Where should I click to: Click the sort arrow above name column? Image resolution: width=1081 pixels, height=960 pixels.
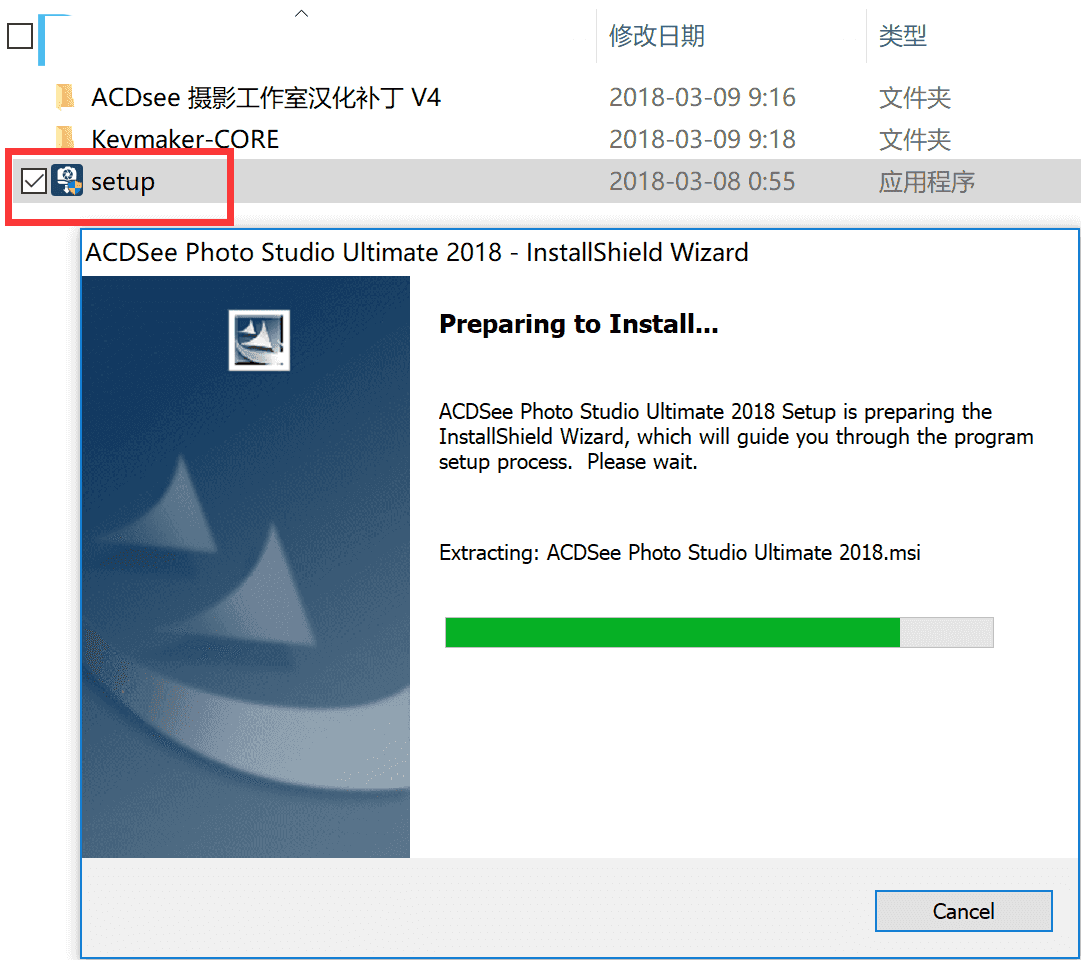[x=301, y=13]
